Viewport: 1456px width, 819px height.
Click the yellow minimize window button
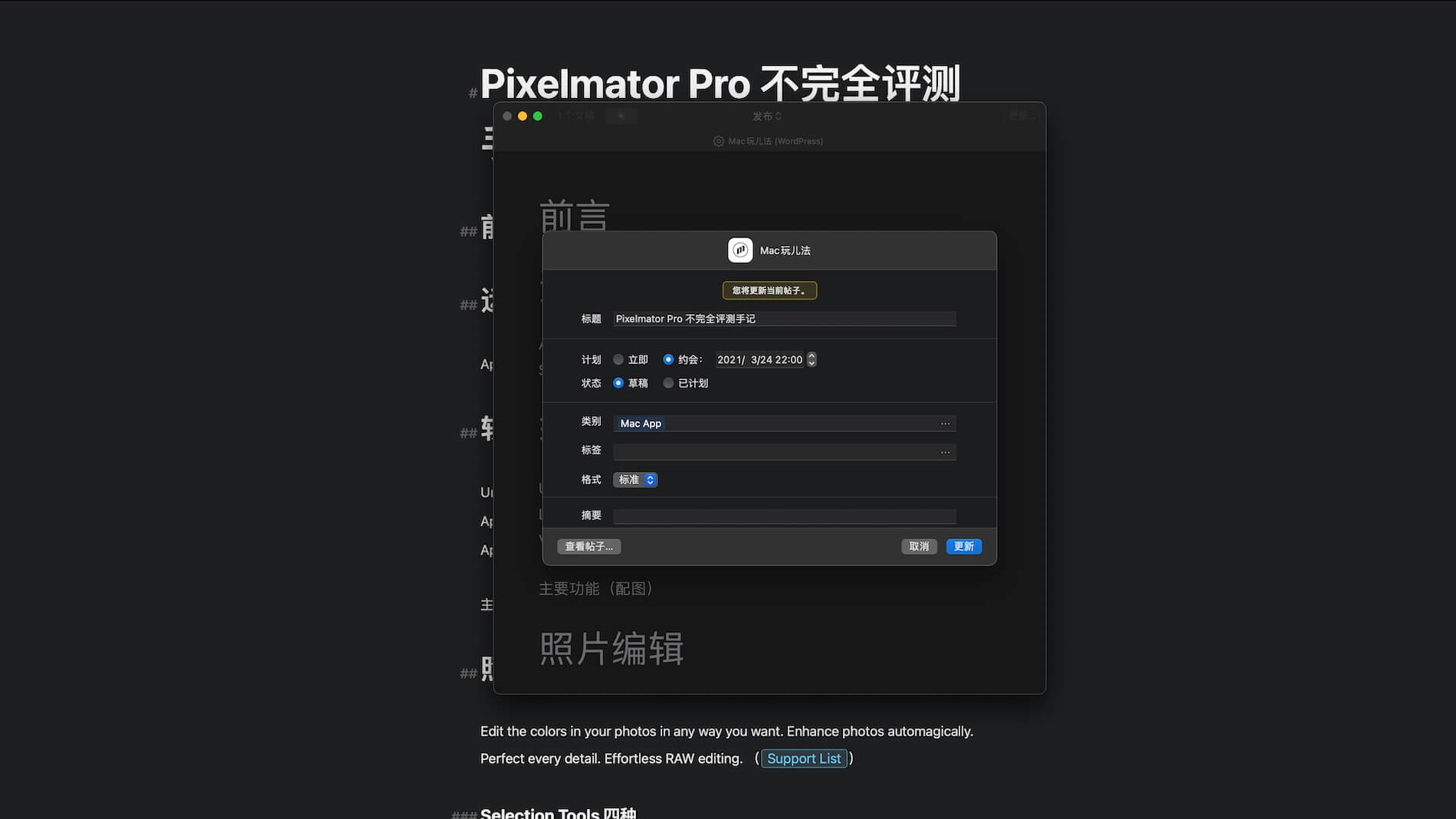point(523,116)
